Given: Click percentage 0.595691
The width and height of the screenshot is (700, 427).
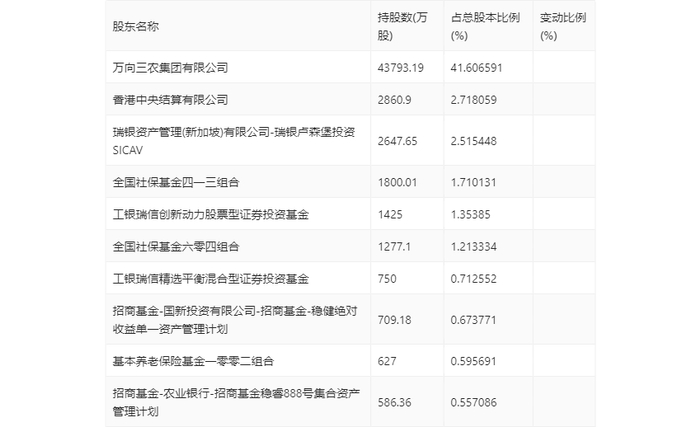Looking at the screenshot, I should click(x=473, y=361).
